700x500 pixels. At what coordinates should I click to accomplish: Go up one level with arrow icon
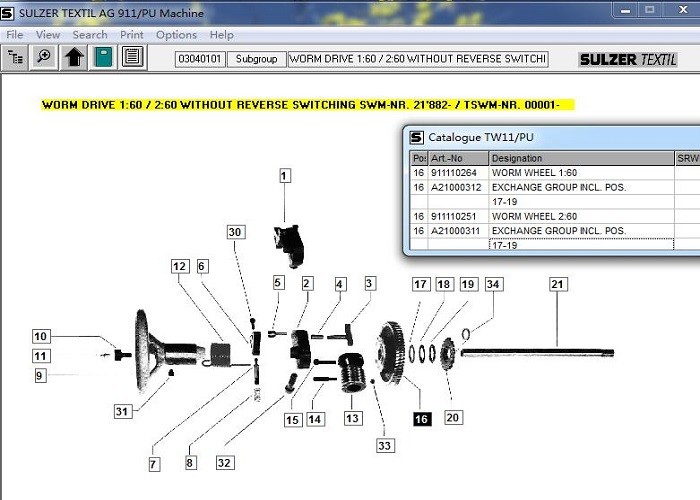(74, 58)
